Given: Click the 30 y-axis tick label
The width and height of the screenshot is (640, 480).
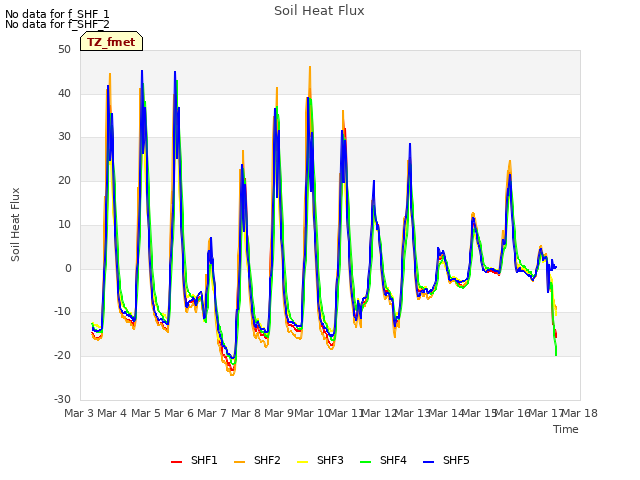Looking at the screenshot, I should coord(64,137).
